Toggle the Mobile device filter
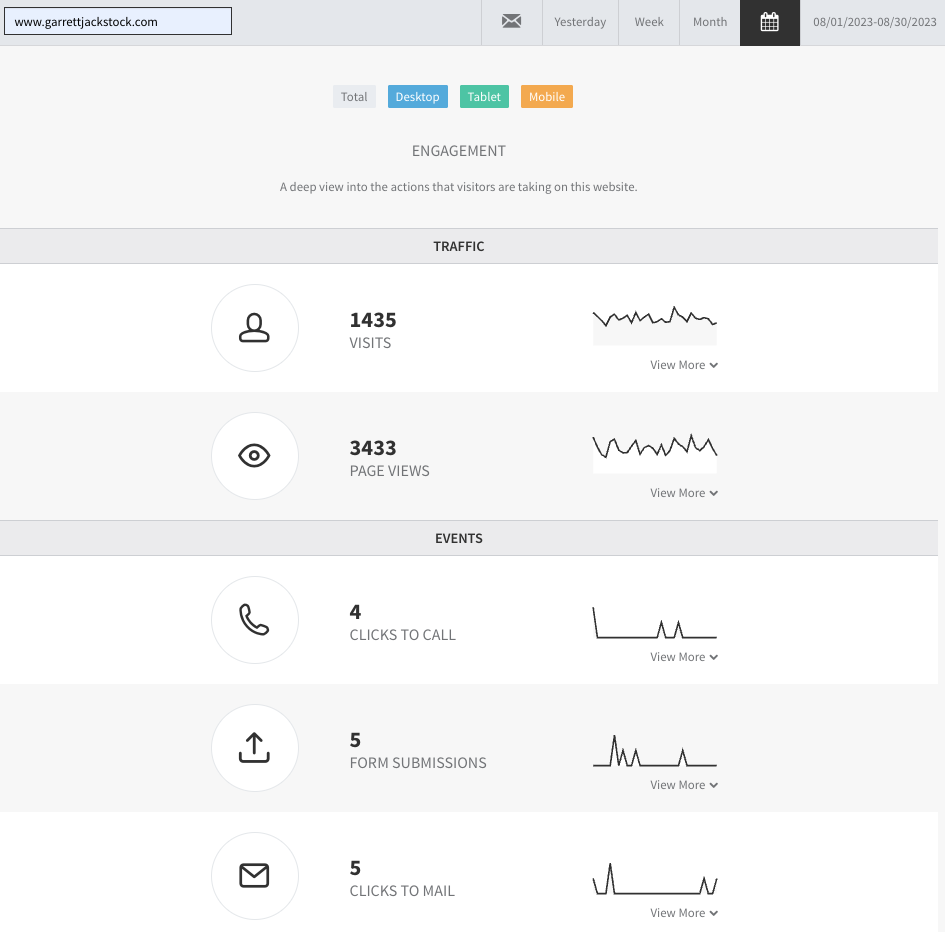The height and width of the screenshot is (932, 945). pos(547,96)
